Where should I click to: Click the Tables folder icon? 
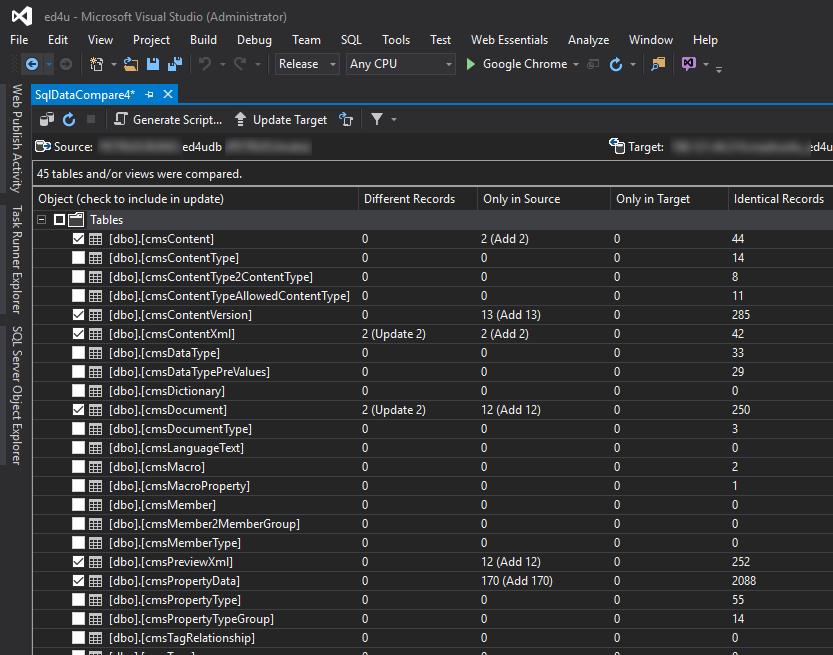click(76, 219)
